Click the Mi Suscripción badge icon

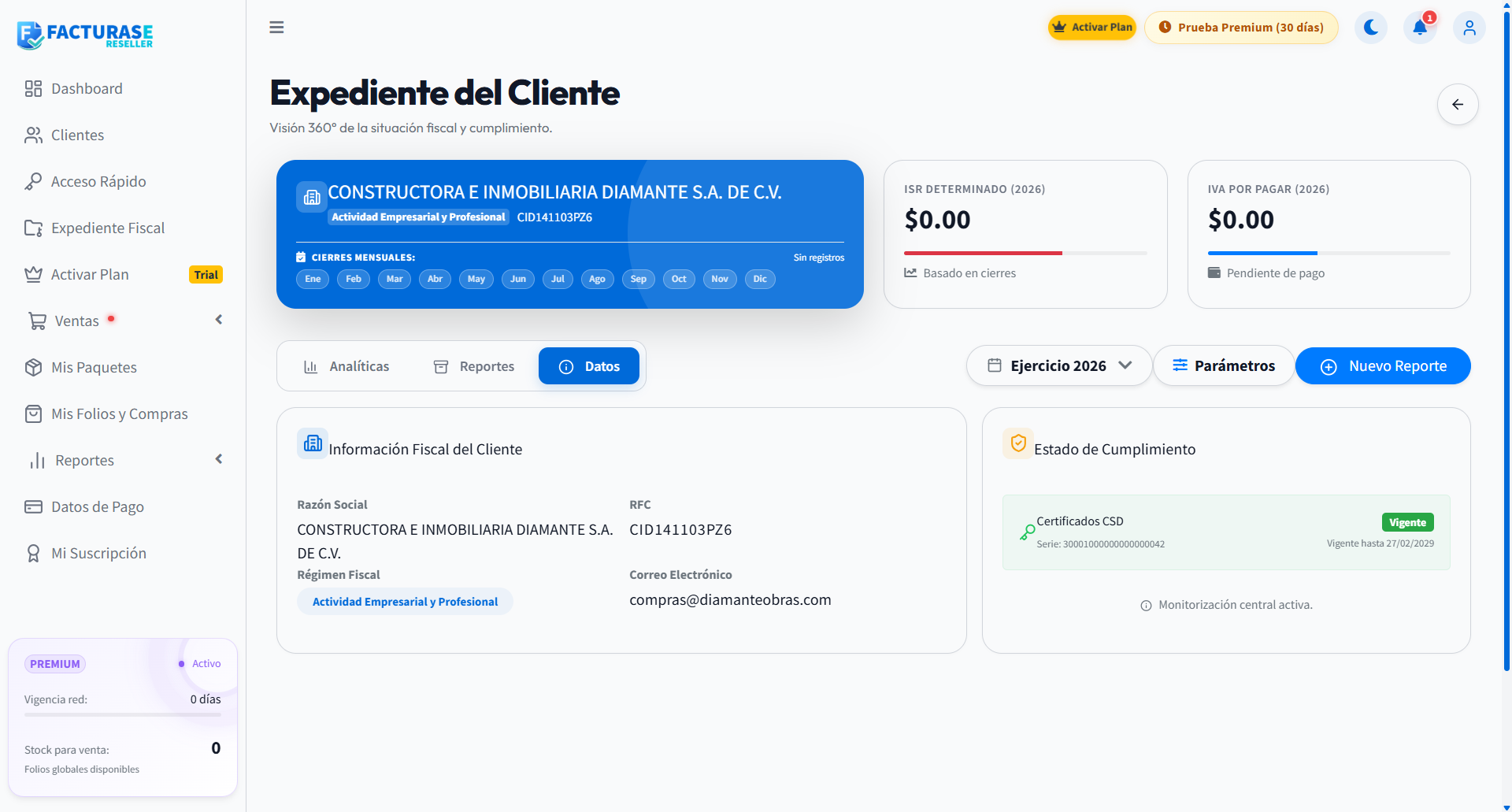(x=33, y=554)
